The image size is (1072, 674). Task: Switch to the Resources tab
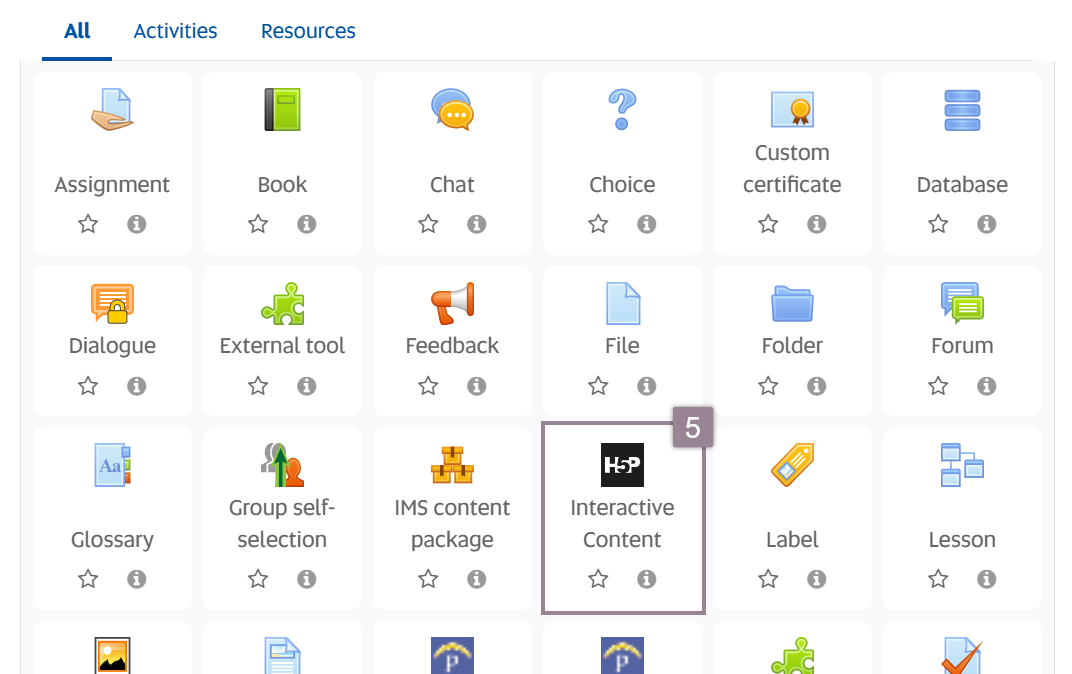click(307, 31)
